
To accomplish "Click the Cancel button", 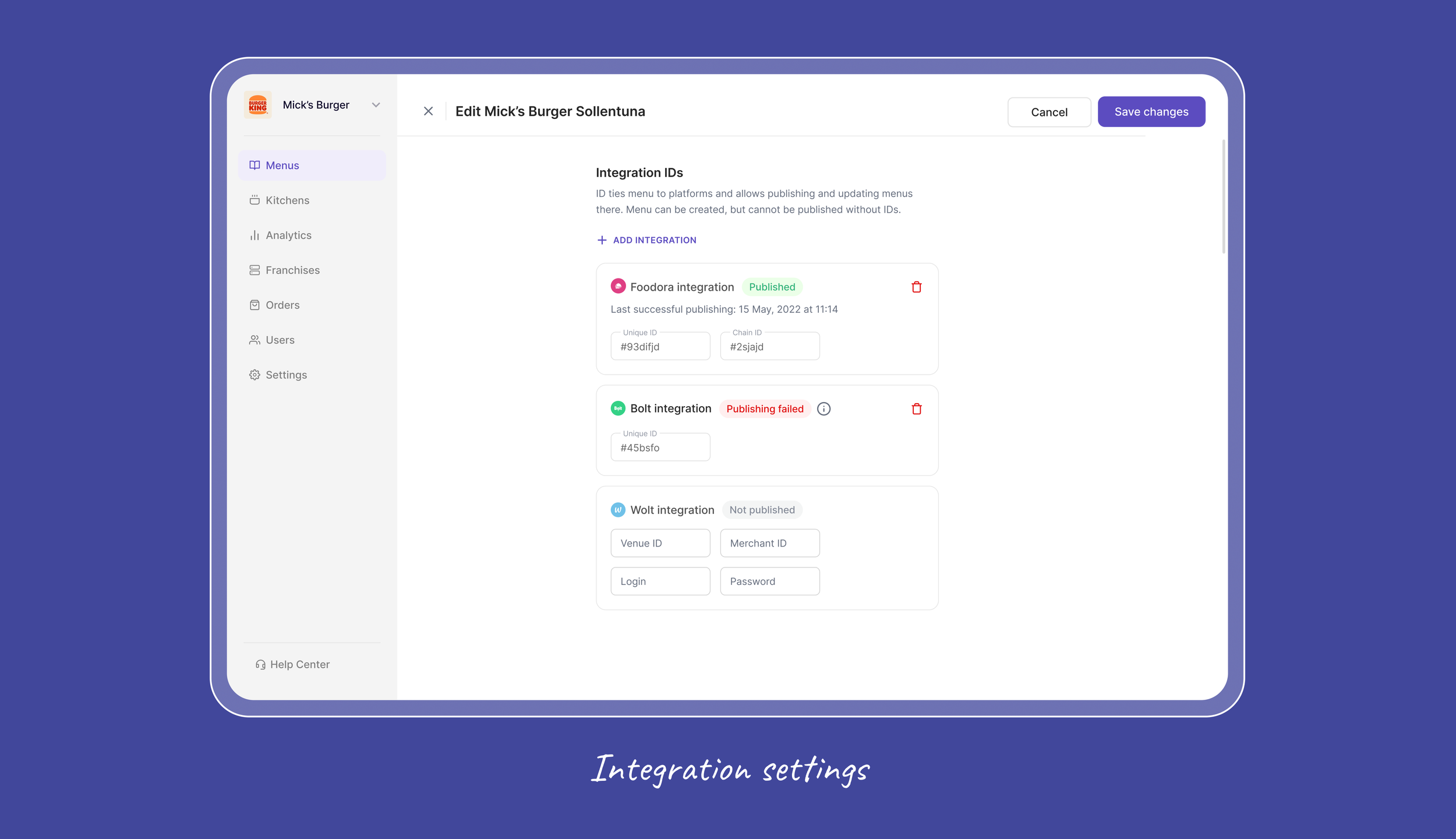I will coord(1049,112).
